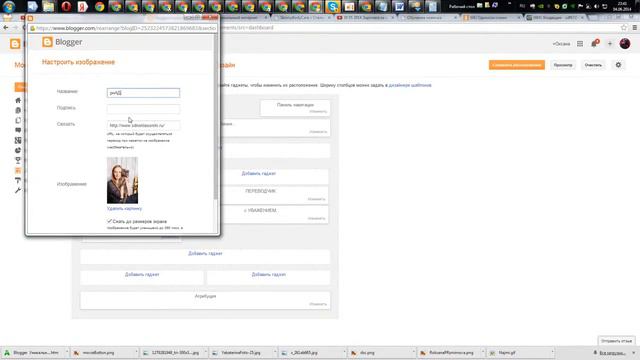
Task: Click the system tray volume icon
Action: pyautogui.click(x=596, y=7)
